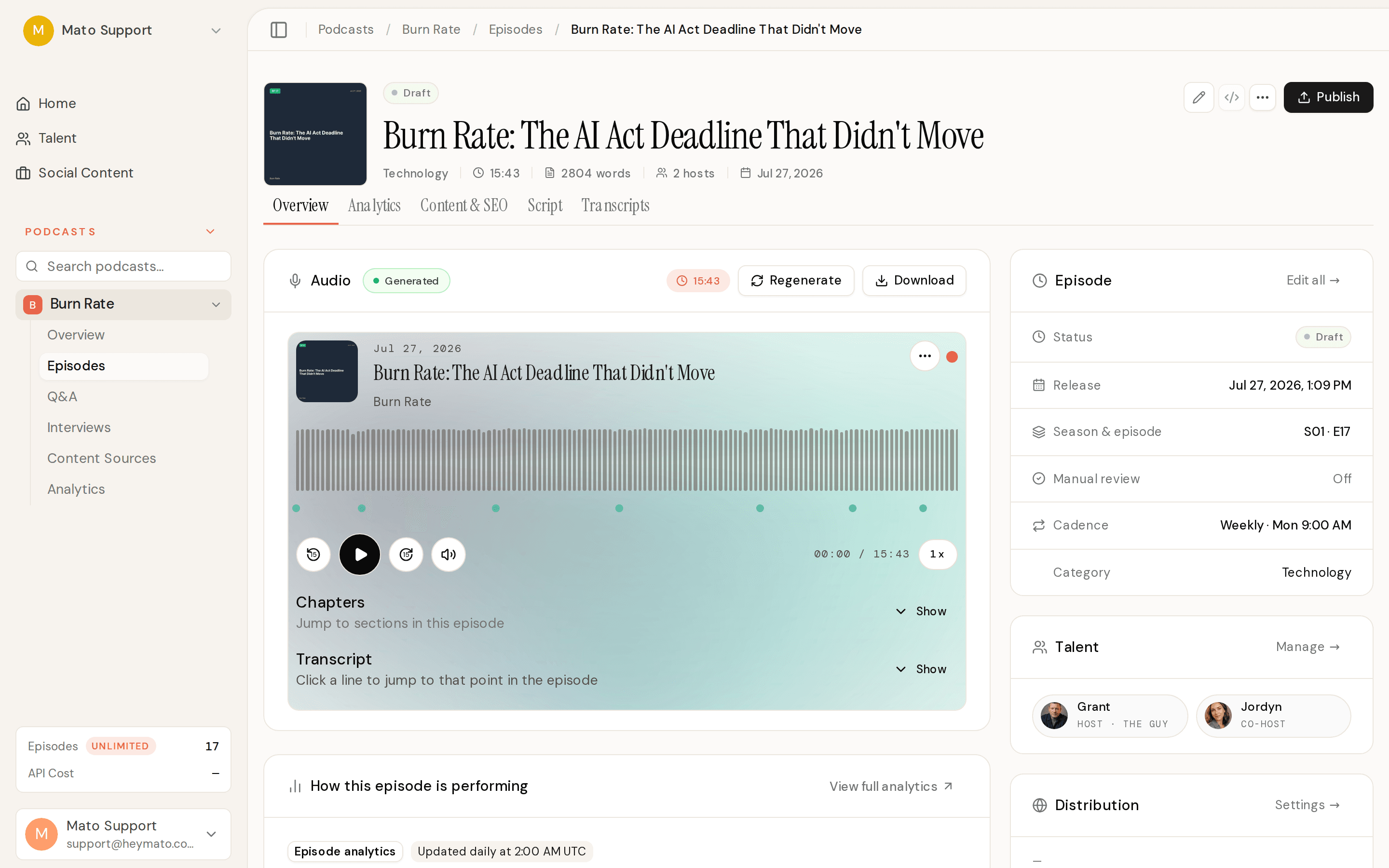
Task: Click the Episodes breadcrumb
Action: click(x=516, y=29)
